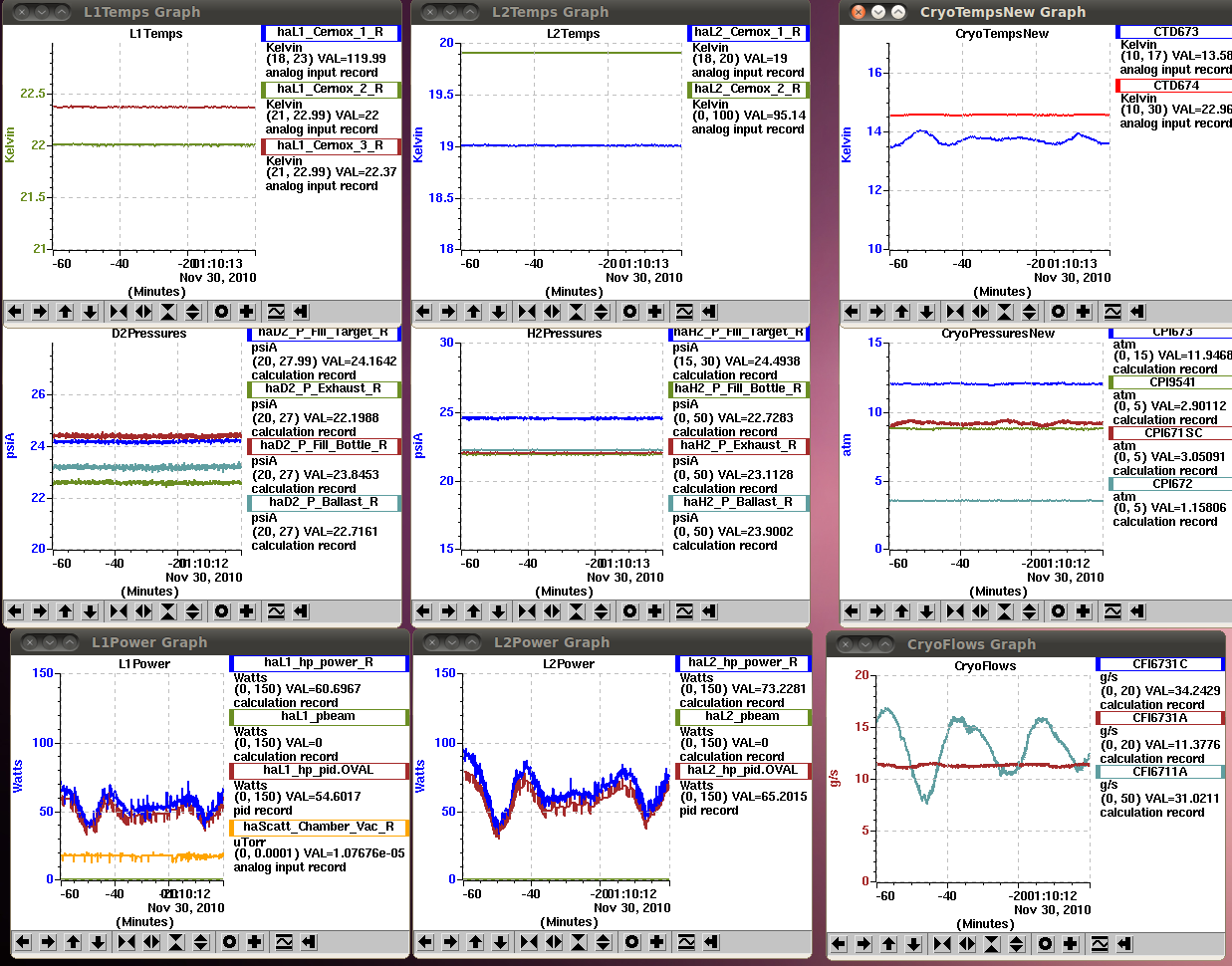
Task: Click pan-right arrow in CryoFlows Graph toolbar
Action: point(863,943)
